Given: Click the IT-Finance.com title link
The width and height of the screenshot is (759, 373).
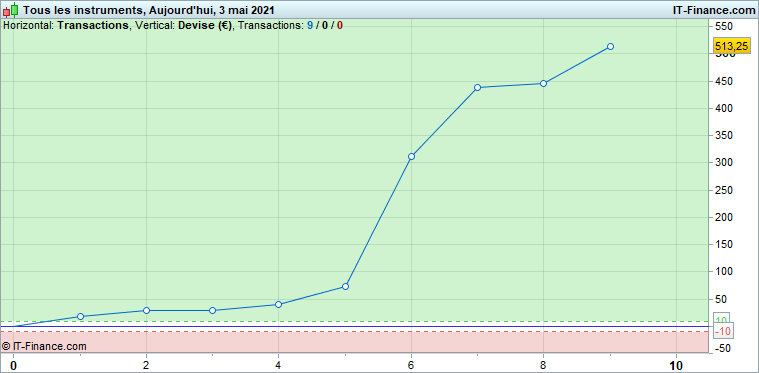Looking at the screenshot, I should [x=714, y=10].
